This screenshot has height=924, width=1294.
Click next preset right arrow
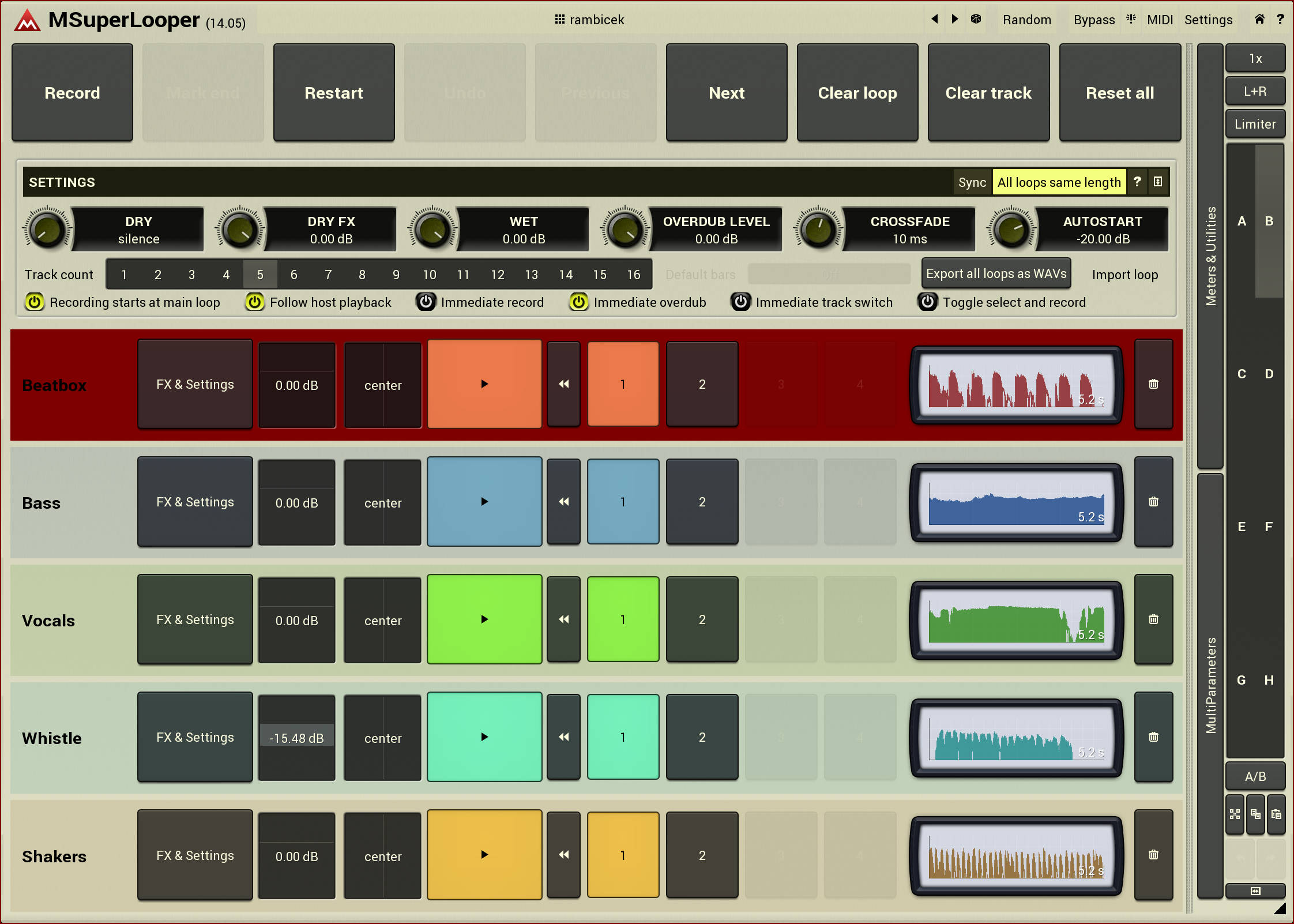point(955,19)
